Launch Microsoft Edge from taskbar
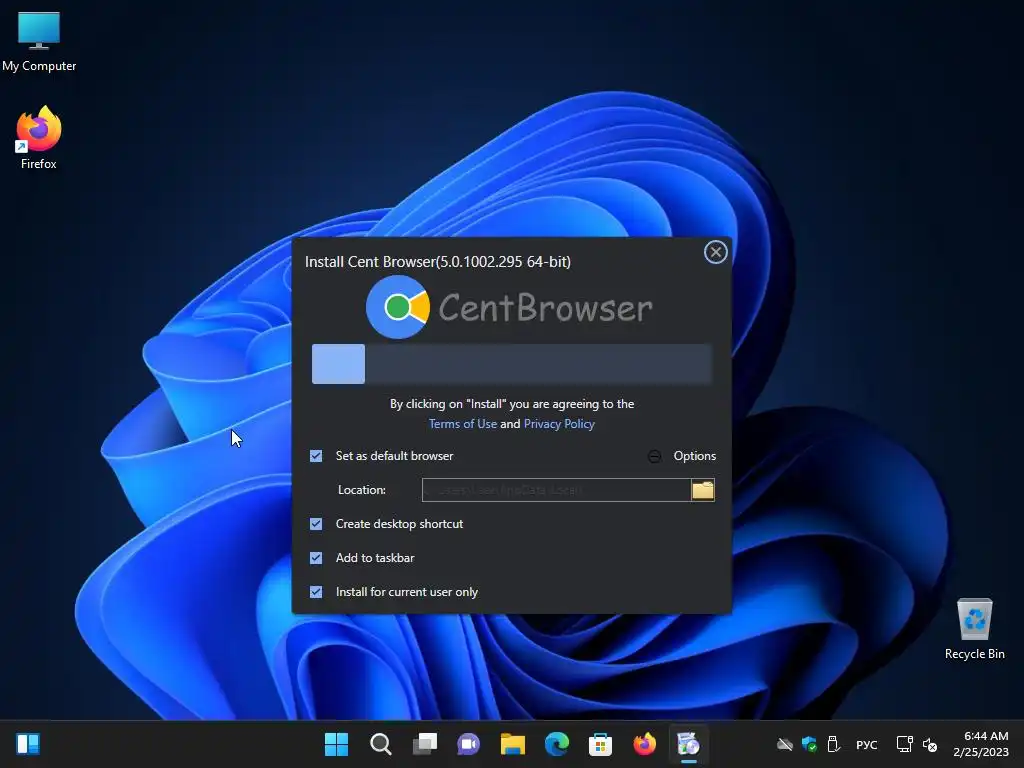The height and width of the screenshot is (768, 1024). pos(556,744)
